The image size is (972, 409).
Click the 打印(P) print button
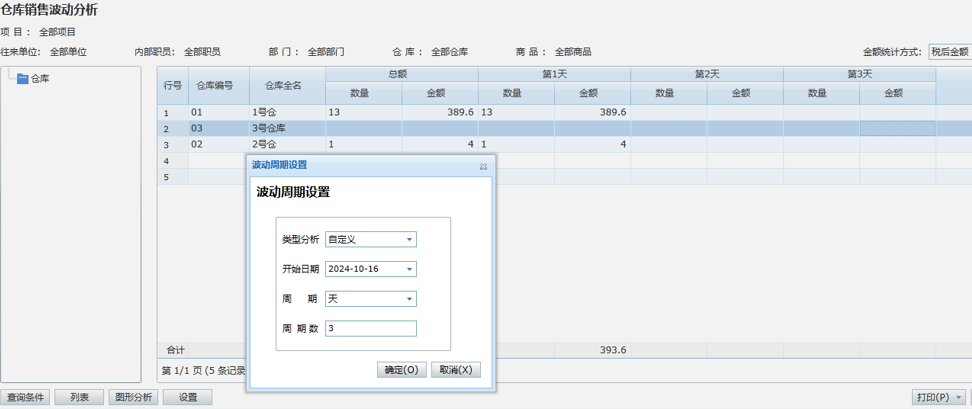tap(933, 397)
